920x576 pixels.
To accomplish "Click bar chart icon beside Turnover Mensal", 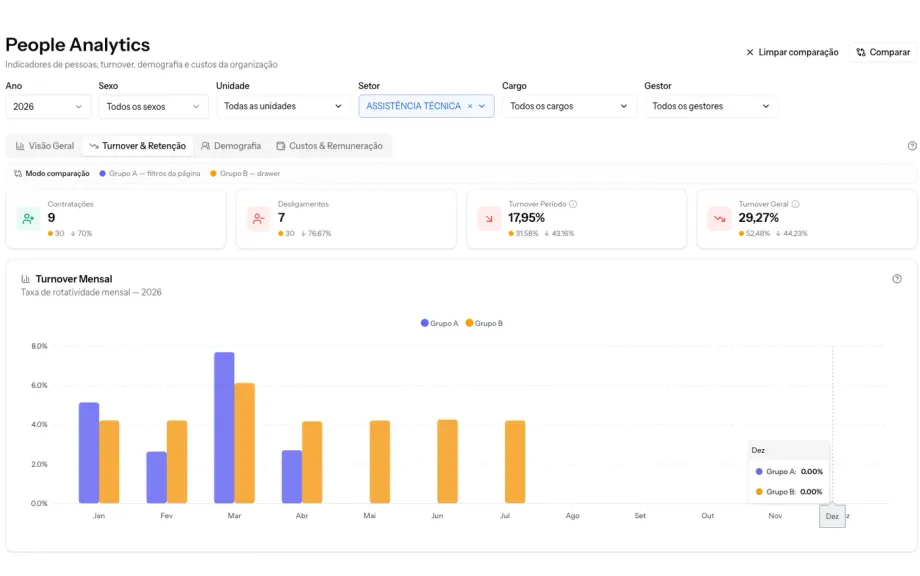I will point(26,279).
